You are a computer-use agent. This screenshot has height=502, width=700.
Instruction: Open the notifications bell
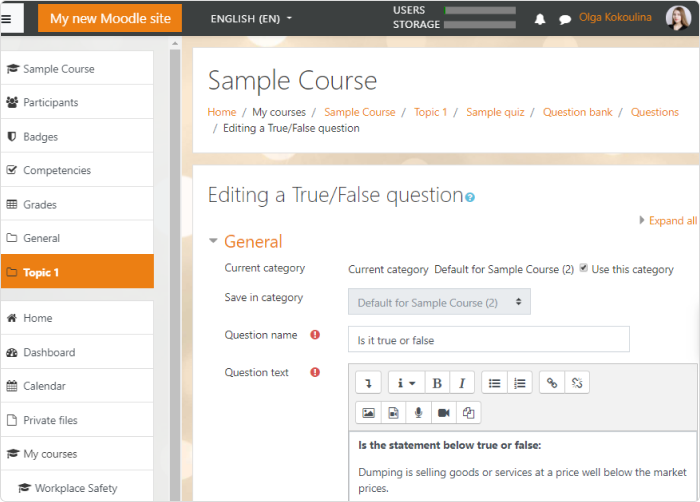[540, 19]
